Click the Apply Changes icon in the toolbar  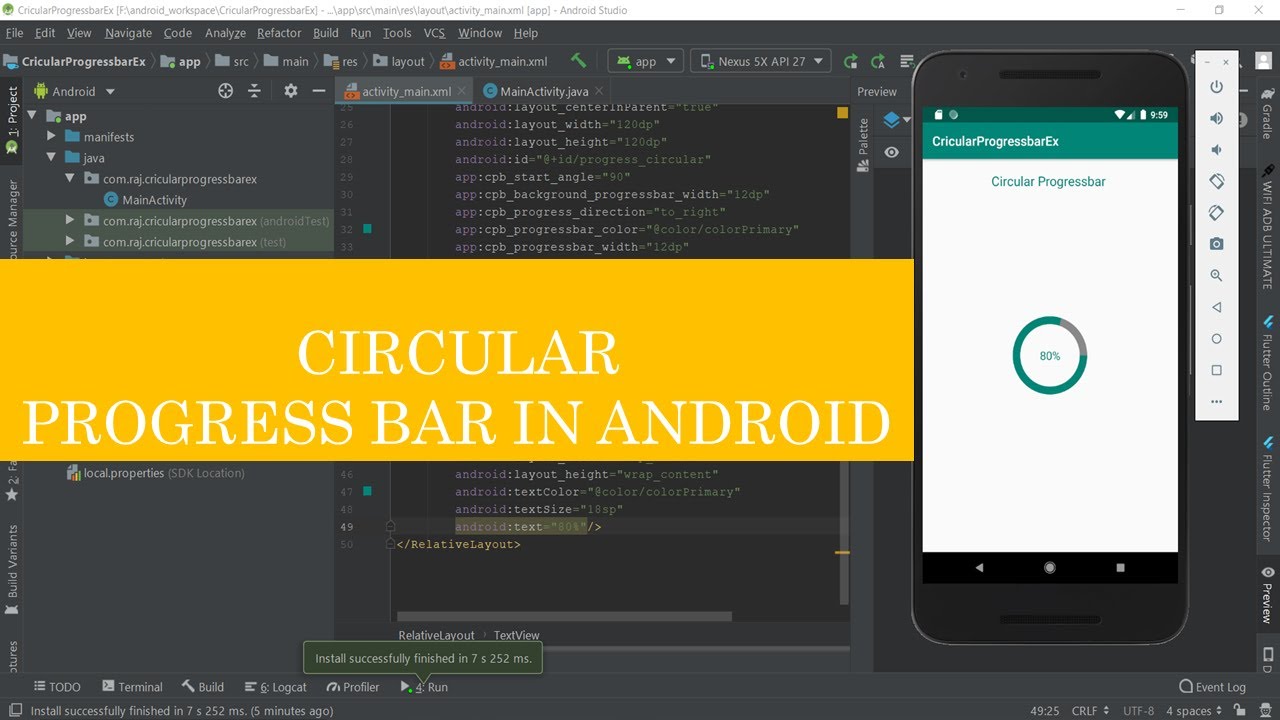pyautogui.click(x=850, y=61)
